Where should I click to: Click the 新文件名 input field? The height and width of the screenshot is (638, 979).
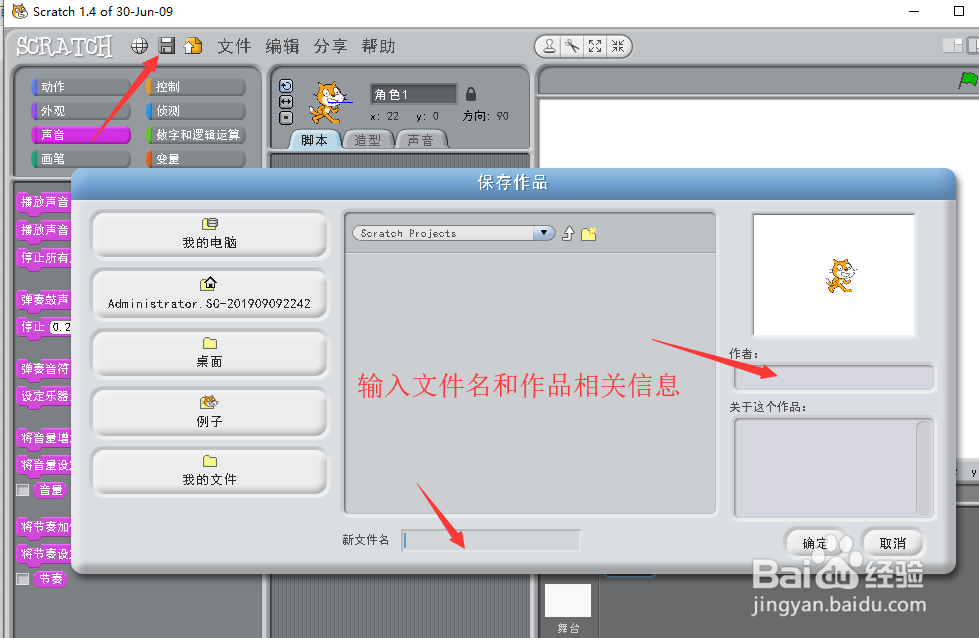(x=491, y=540)
